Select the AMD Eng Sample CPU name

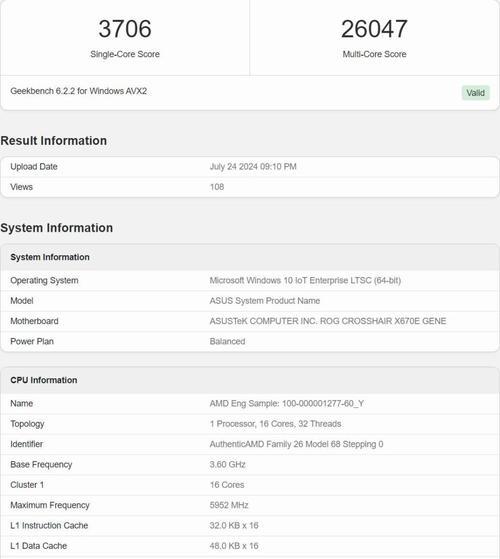(x=287, y=403)
